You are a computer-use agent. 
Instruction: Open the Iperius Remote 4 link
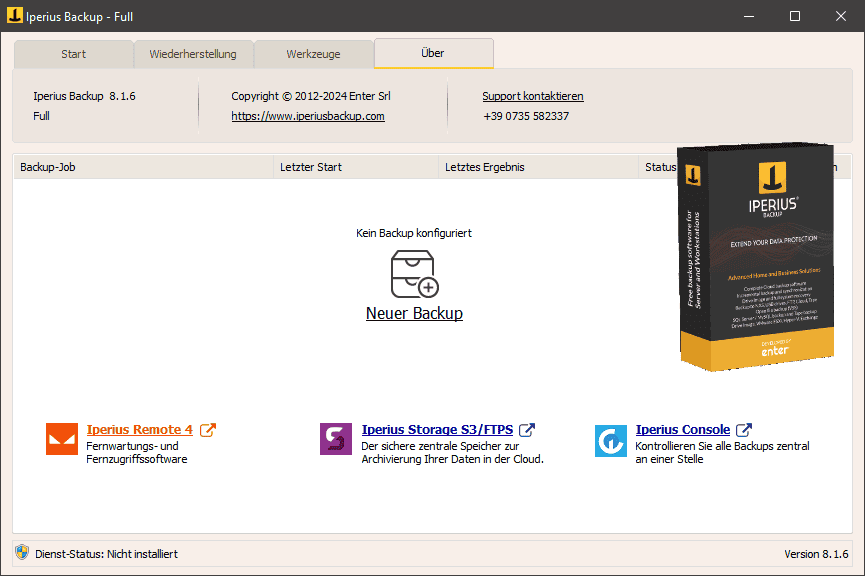(140, 429)
